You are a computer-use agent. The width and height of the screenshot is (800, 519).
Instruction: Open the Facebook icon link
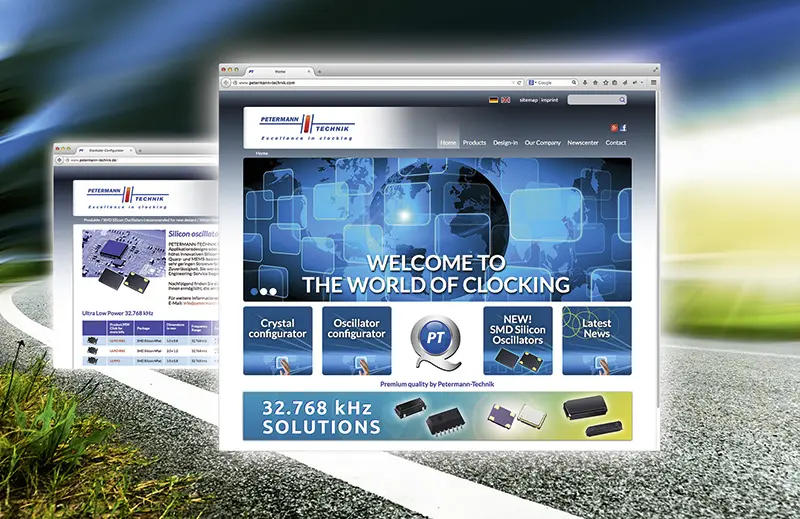click(x=623, y=128)
